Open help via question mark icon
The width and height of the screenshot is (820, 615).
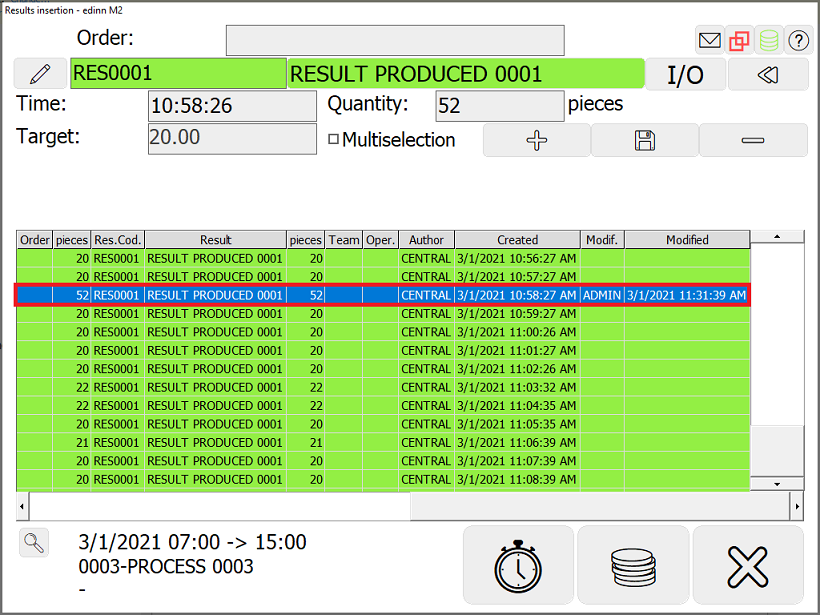[x=798, y=40]
